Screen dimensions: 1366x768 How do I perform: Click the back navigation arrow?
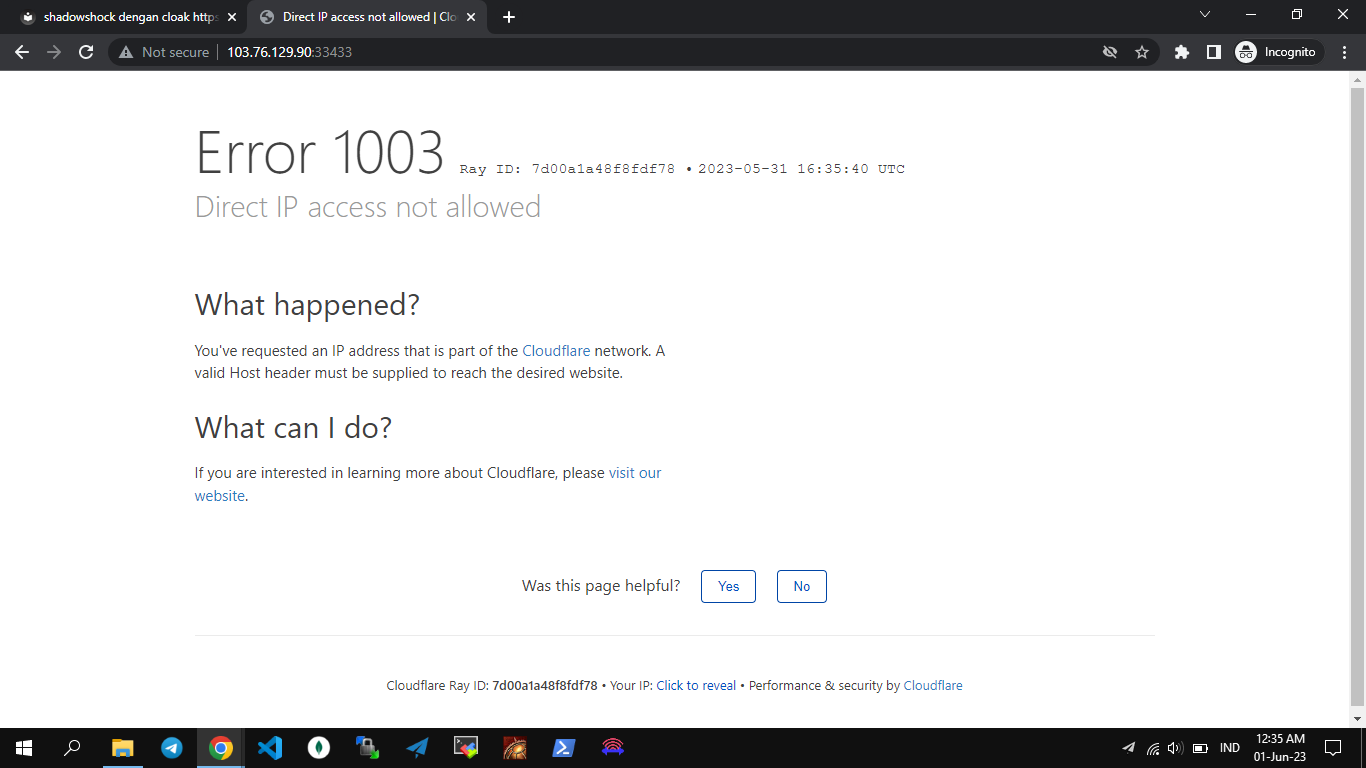pos(22,52)
